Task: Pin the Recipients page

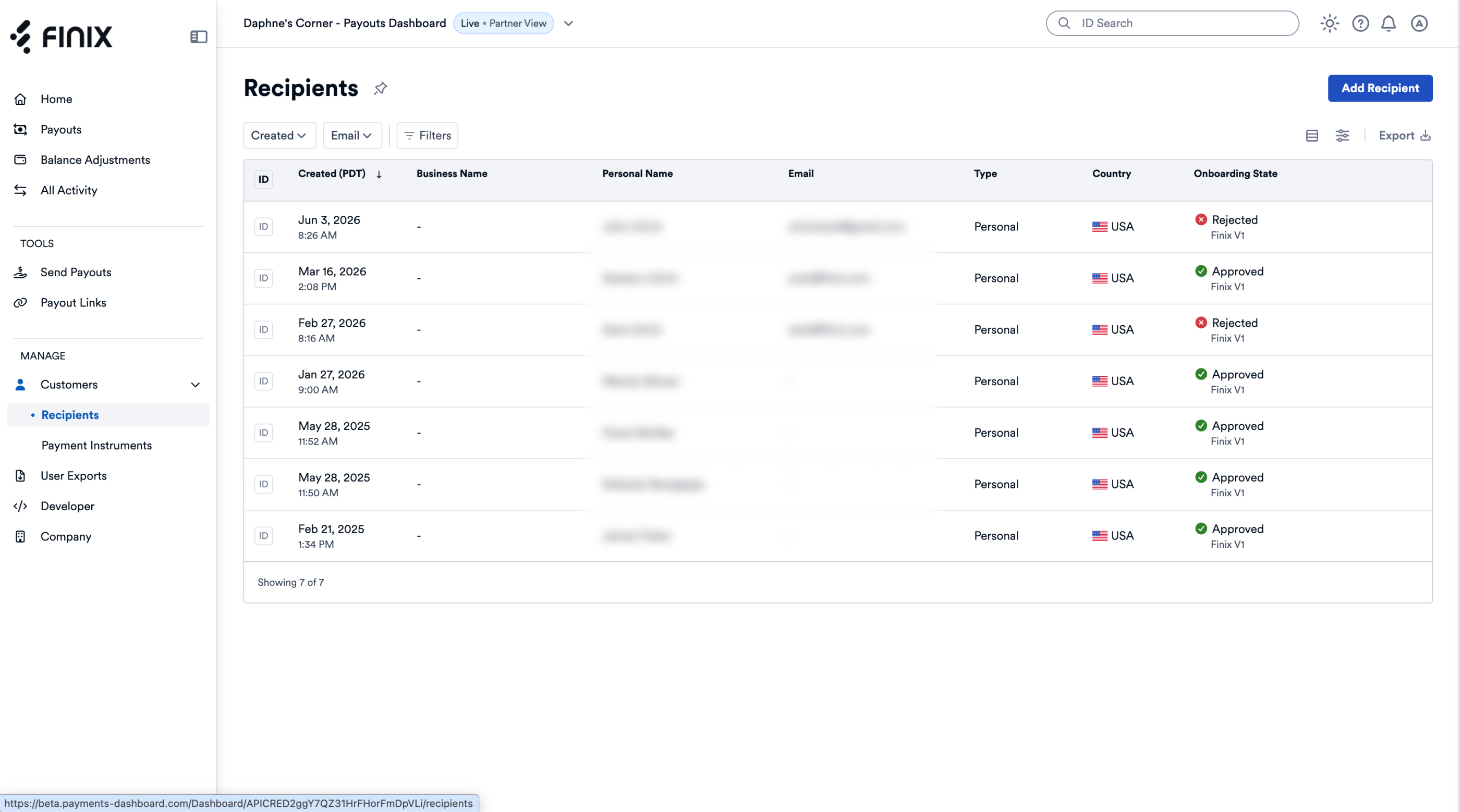Action: [380, 89]
